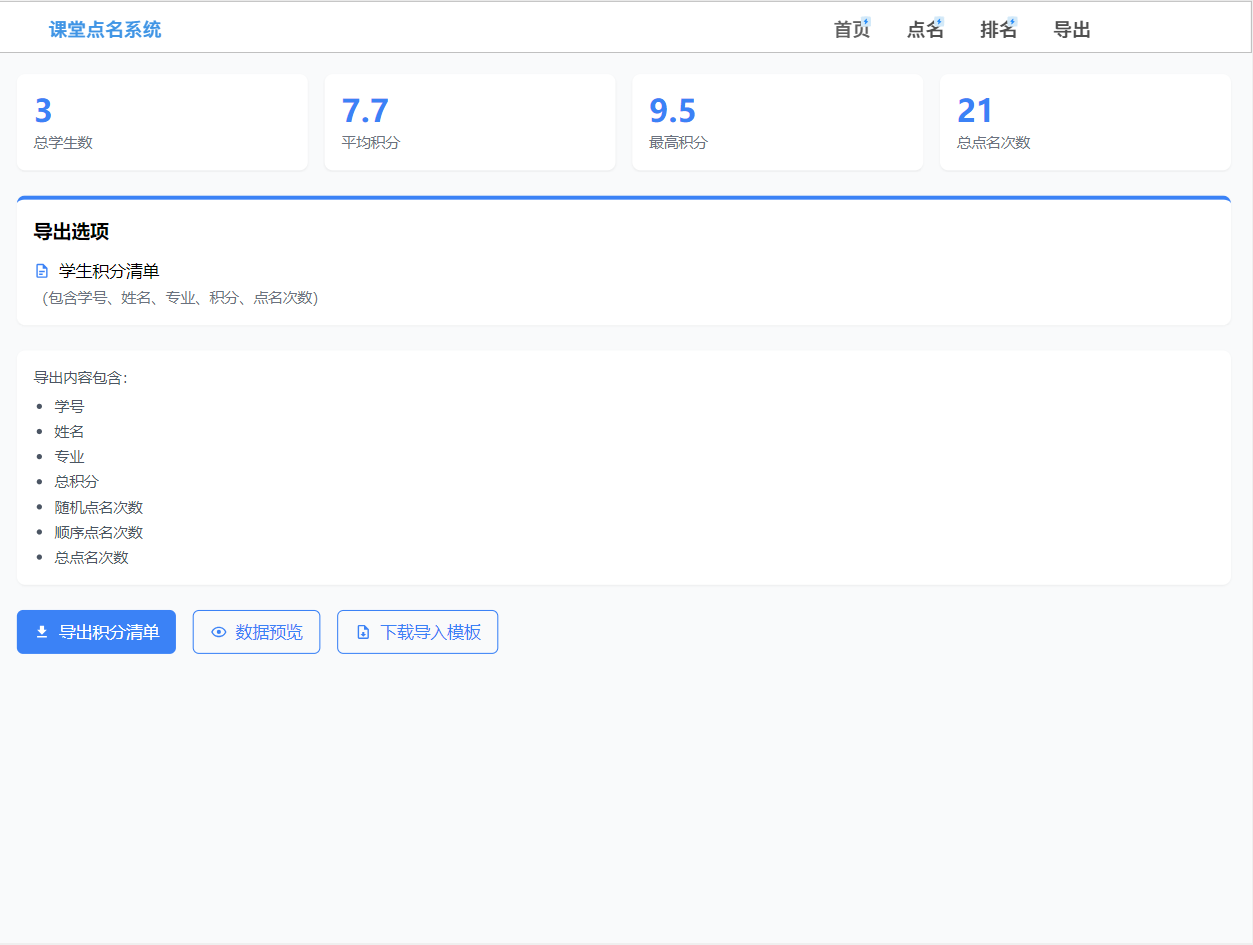Open the 排名 ranking page
Image resolution: width=1253 pixels, height=945 pixels.
point(997,30)
